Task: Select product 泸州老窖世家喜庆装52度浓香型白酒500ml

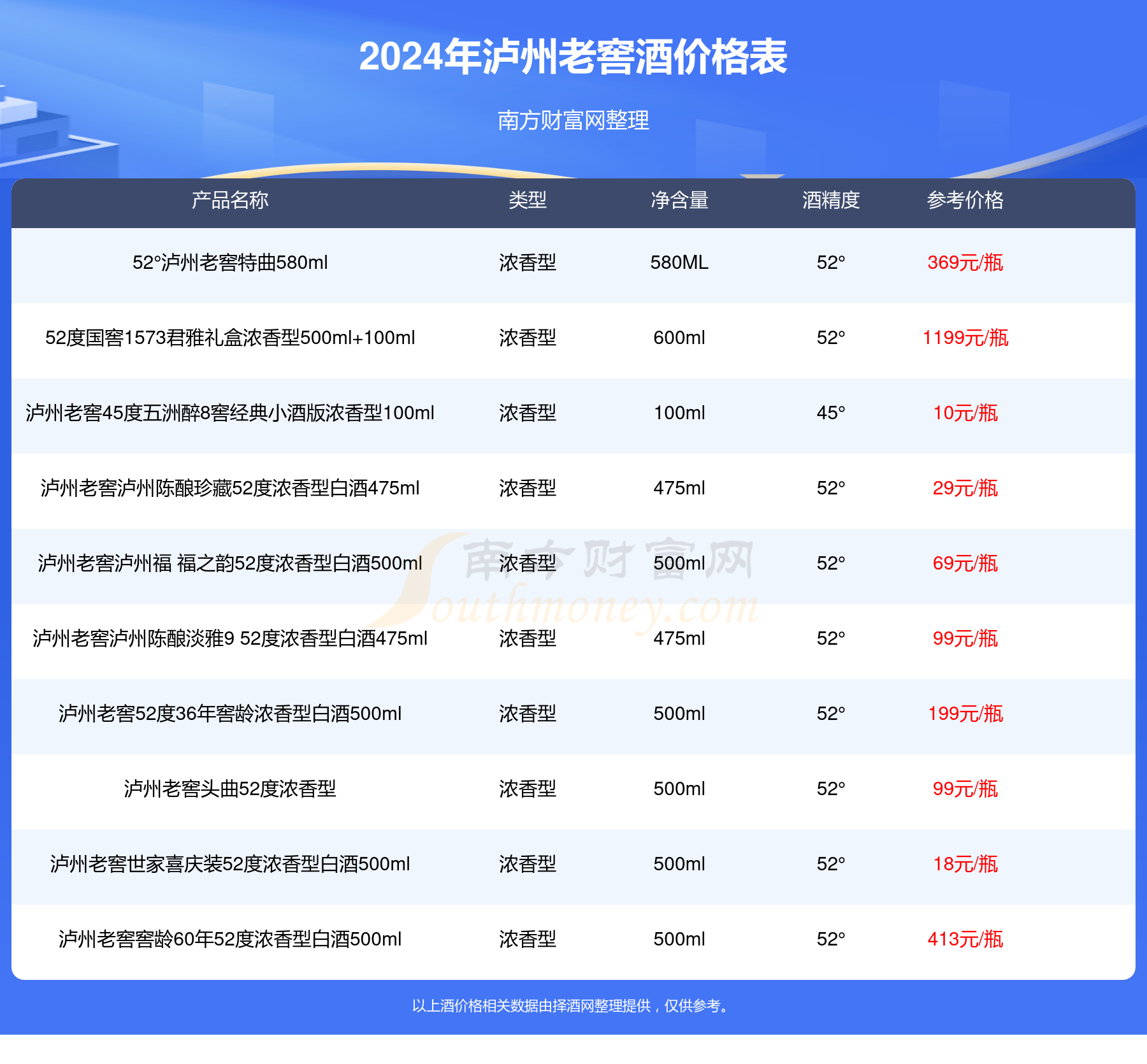Action: tap(230, 864)
